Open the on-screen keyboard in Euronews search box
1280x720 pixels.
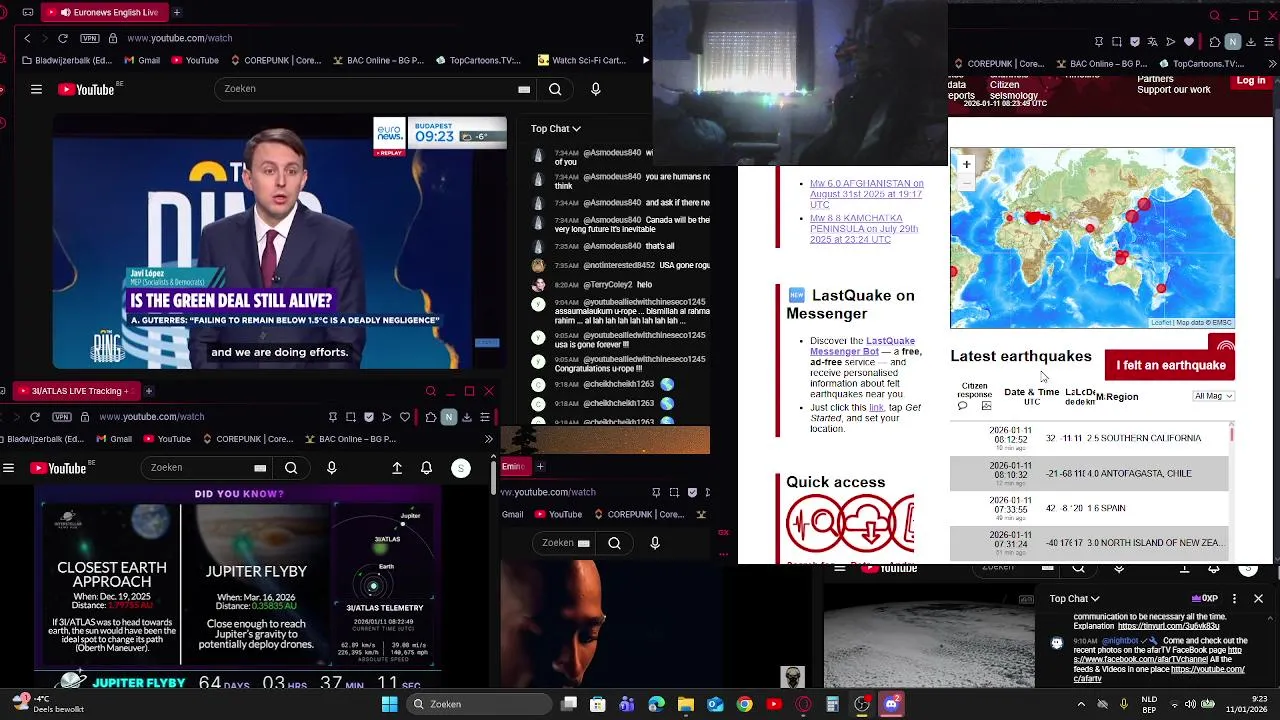[524, 89]
